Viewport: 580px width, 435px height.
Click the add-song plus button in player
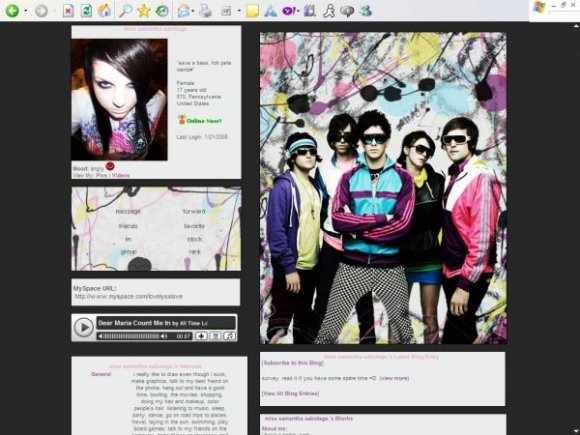point(201,336)
